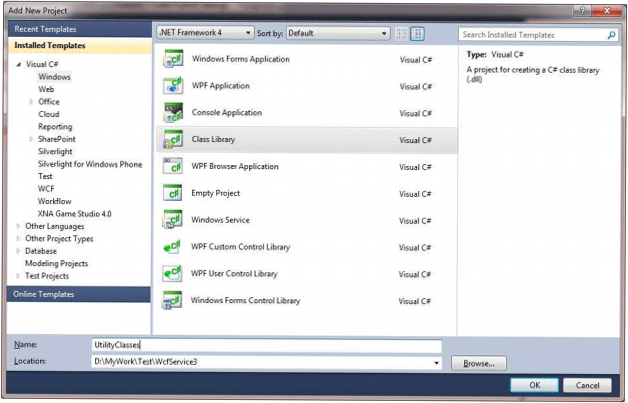Click the Windows Service template icon

point(173,220)
